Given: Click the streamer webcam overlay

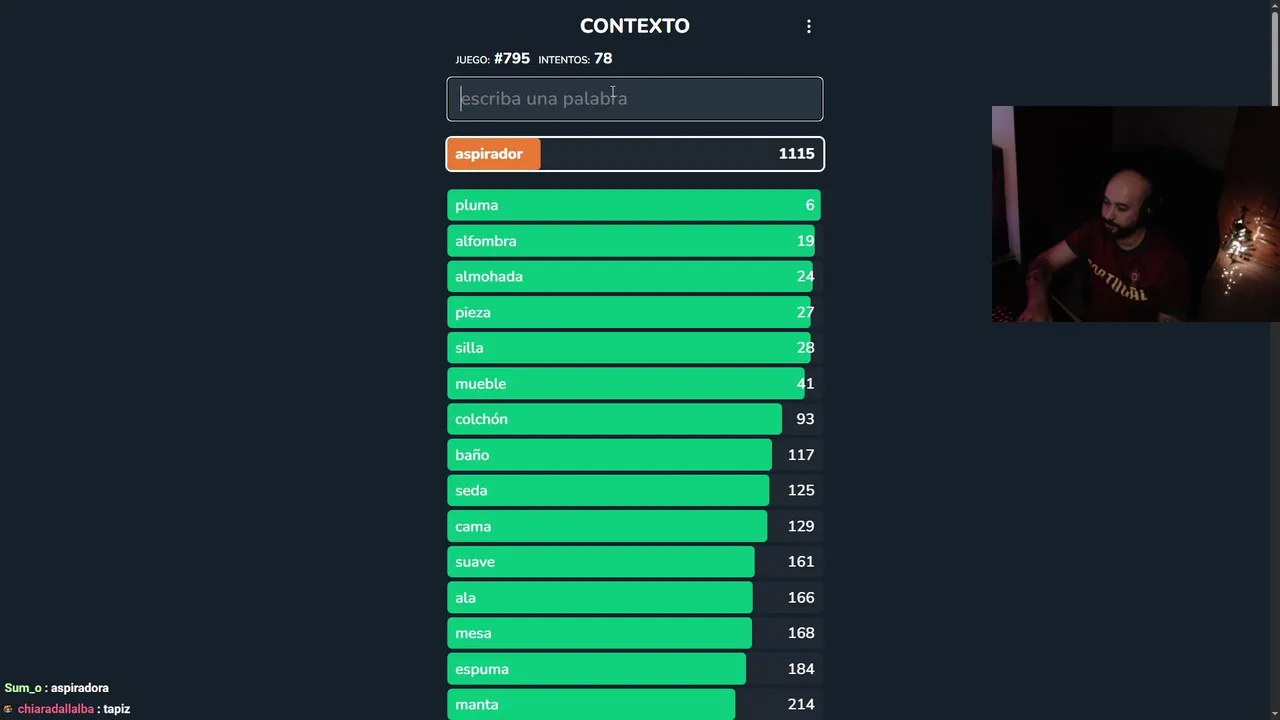Looking at the screenshot, I should 1135,214.
